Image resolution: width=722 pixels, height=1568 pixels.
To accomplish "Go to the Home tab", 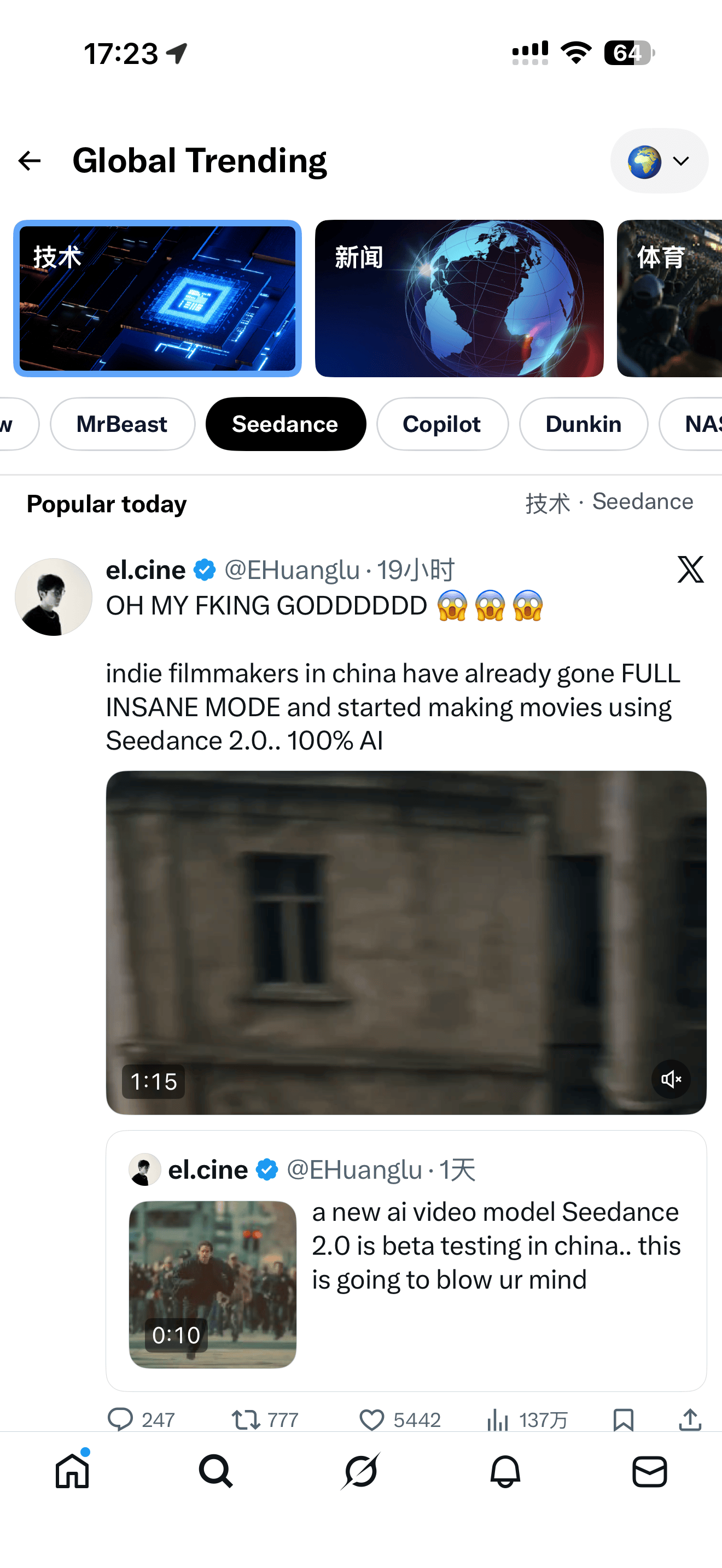I will [x=72, y=1471].
